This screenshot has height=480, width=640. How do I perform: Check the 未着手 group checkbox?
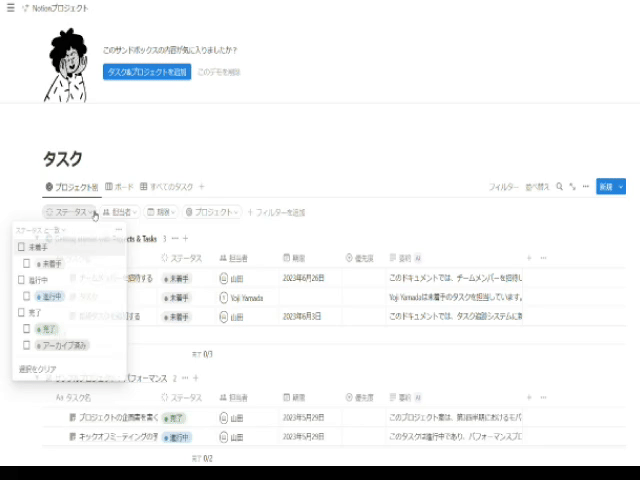click(x=21, y=247)
